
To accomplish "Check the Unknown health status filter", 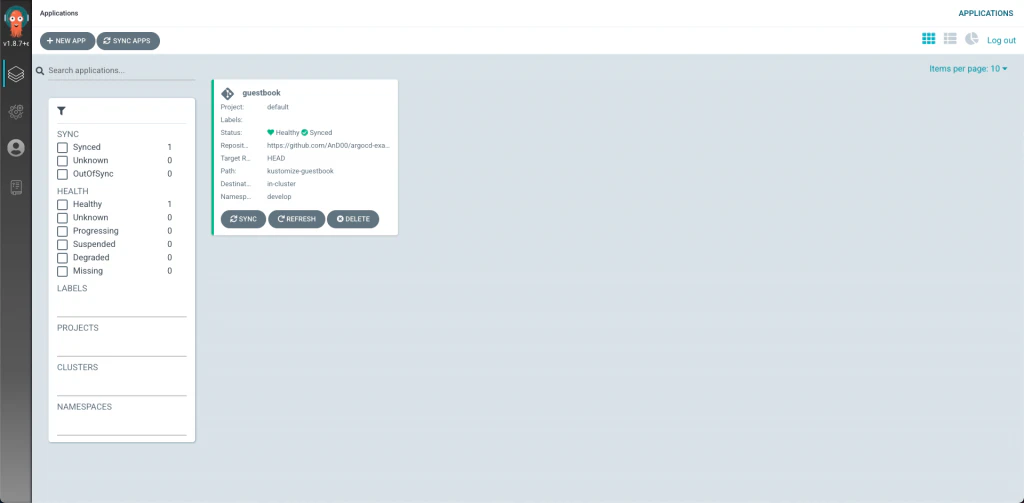I will (63, 218).
